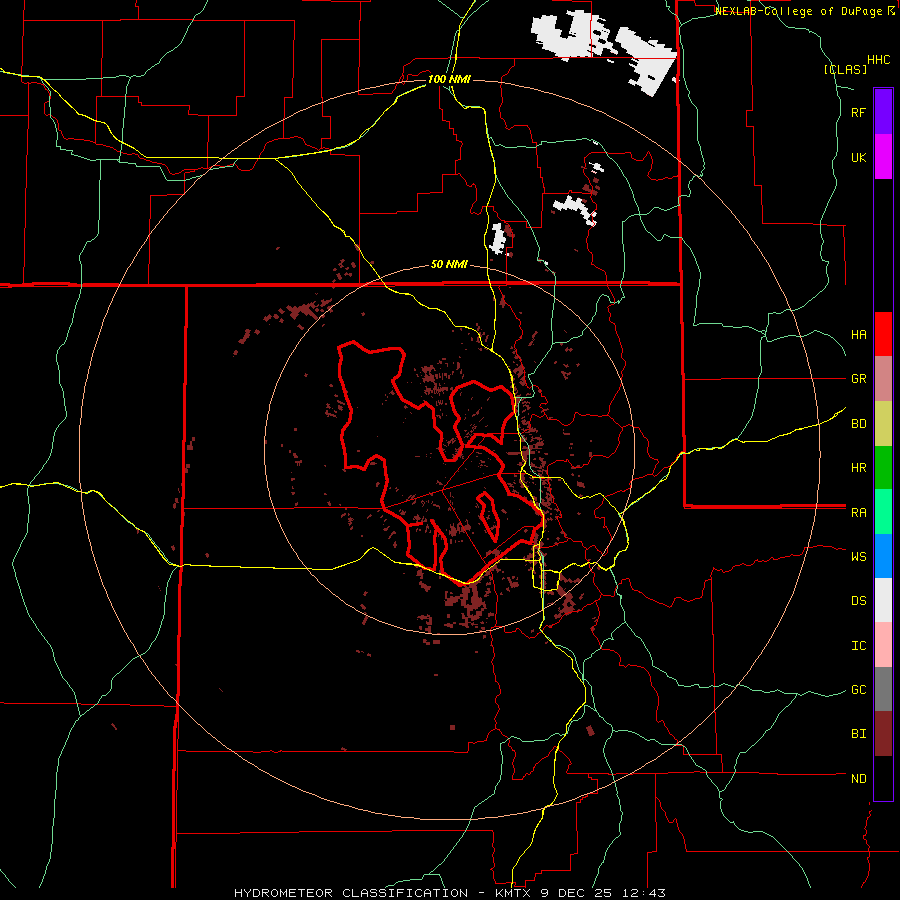
Task: Pick the RA light green legend swatch
Action: pyautogui.click(x=883, y=512)
